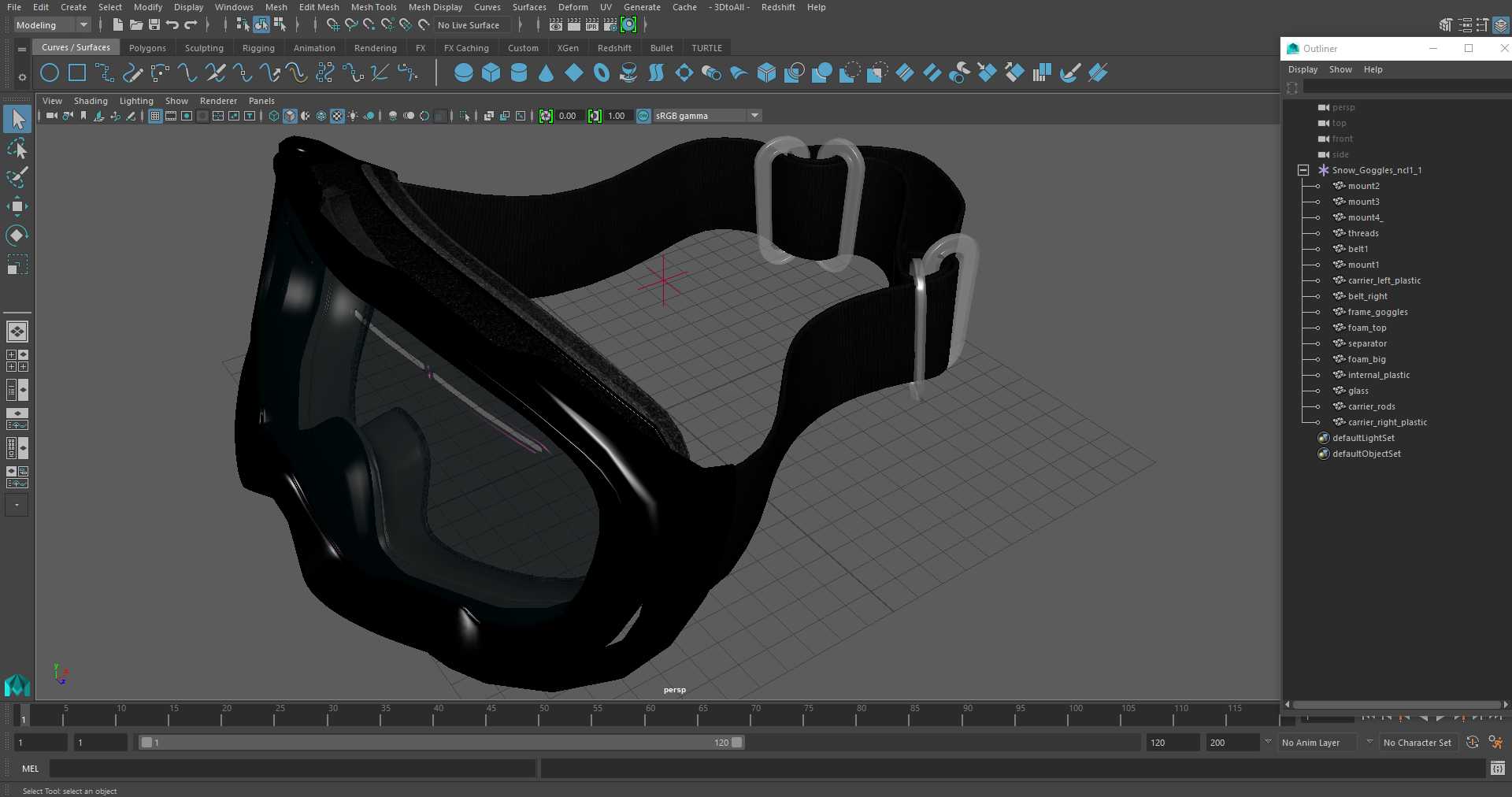
Task: Select the Revolve surface shelf icon
Action: pyautogui.click(x=629, y=73)
